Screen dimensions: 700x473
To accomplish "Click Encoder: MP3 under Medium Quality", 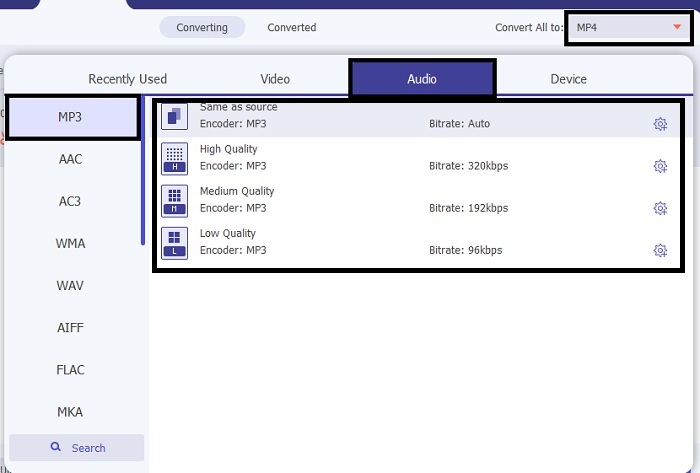I will (233, 208).
